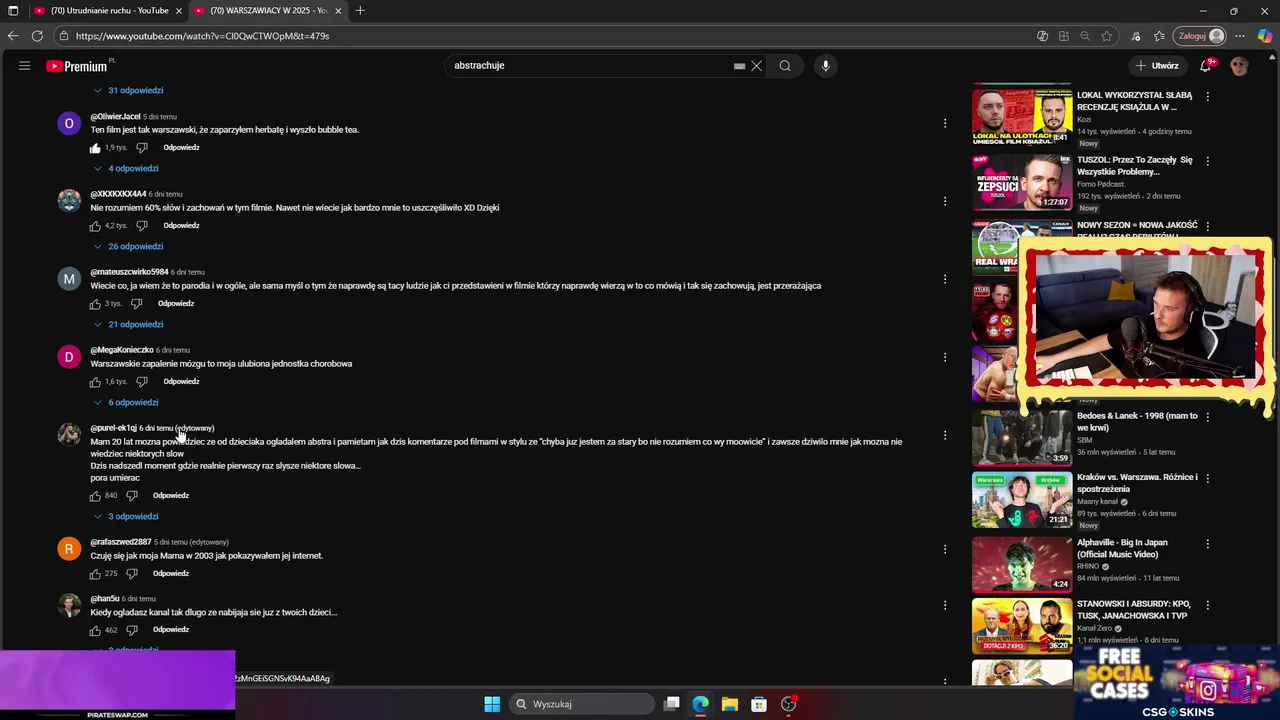Expand the 3 odpowiedzi replies
The image size is (1280, 720).
pos(126,516)
